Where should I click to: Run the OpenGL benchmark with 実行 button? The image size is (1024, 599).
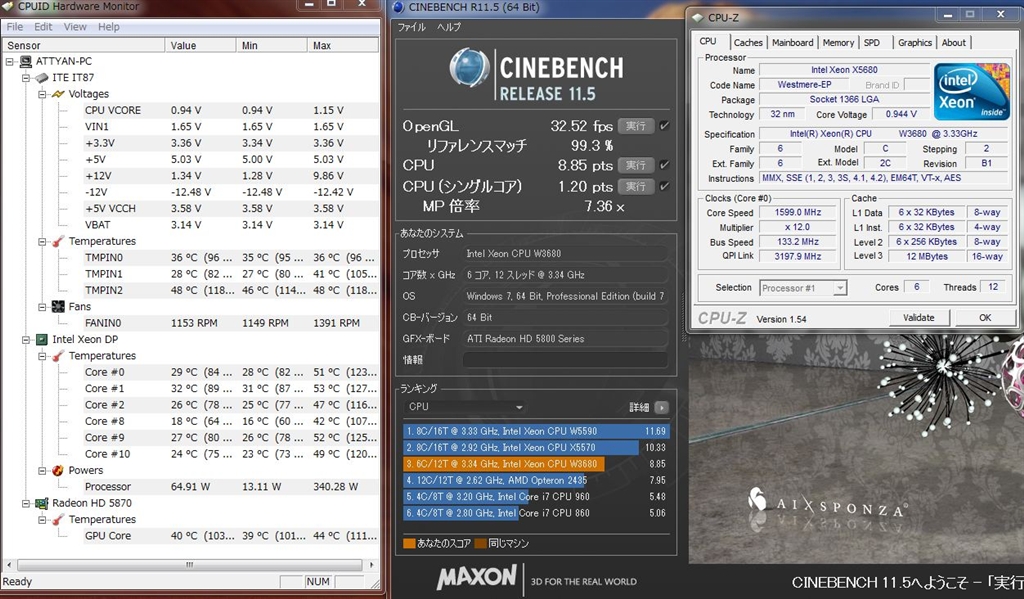point(635,126)
